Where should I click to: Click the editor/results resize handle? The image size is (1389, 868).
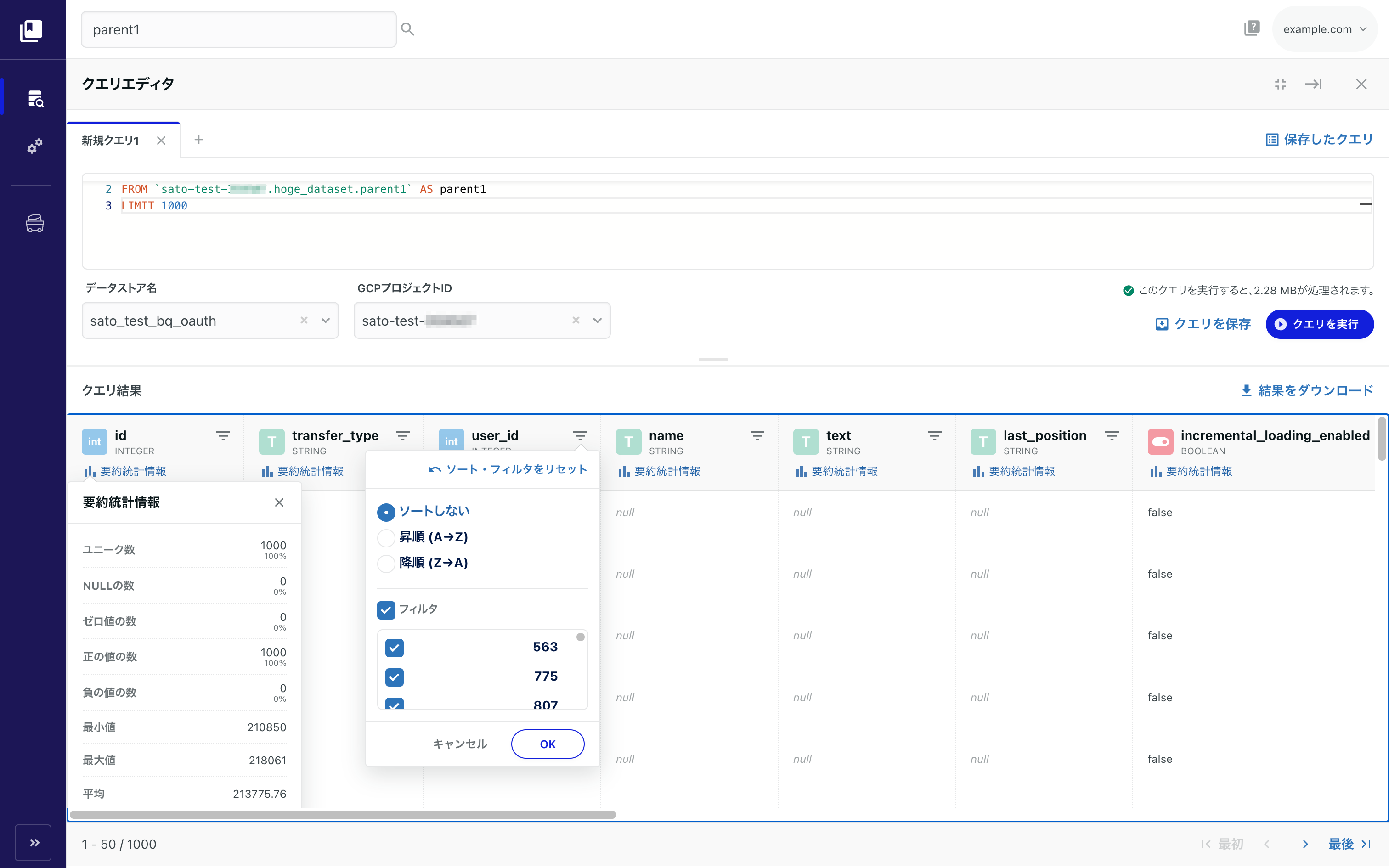[x=713, y=359]
